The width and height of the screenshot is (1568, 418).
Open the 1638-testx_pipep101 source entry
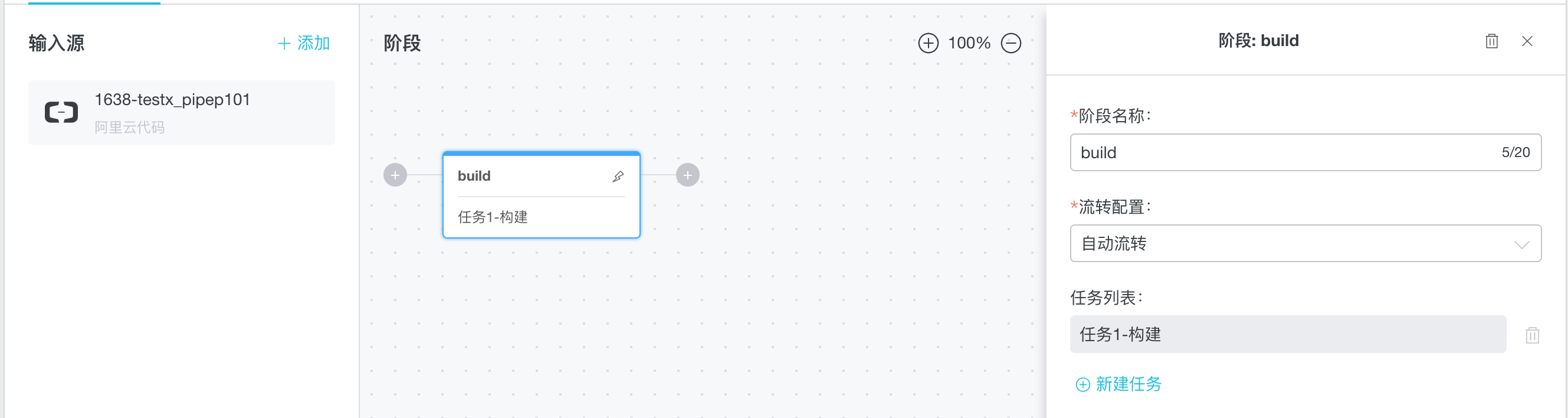coord(181,113)
